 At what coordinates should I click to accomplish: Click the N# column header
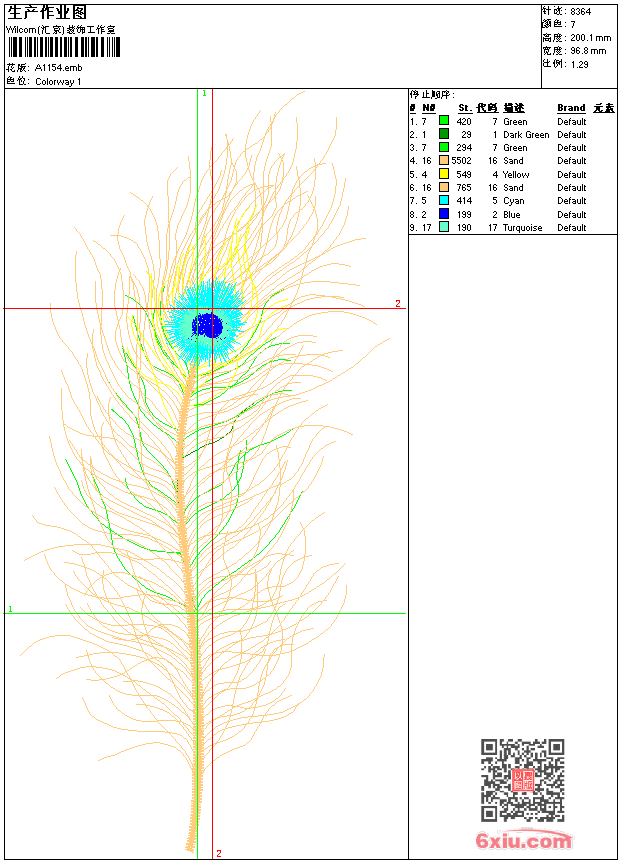tap(429, 108)
